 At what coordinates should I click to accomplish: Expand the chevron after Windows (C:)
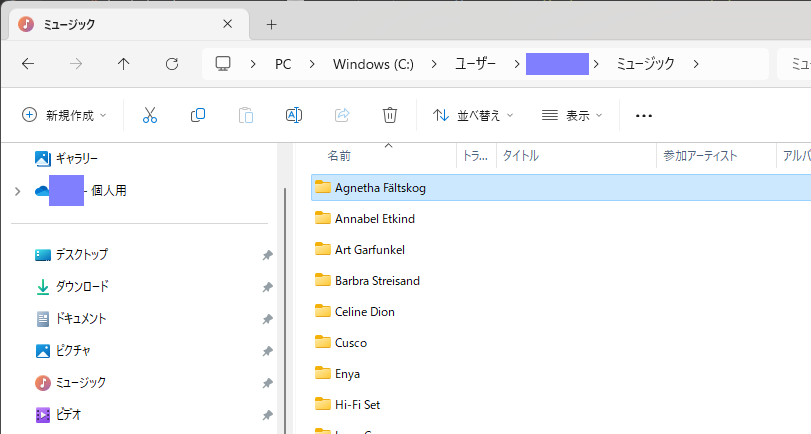pyautogui.click(x=434, y=64)
